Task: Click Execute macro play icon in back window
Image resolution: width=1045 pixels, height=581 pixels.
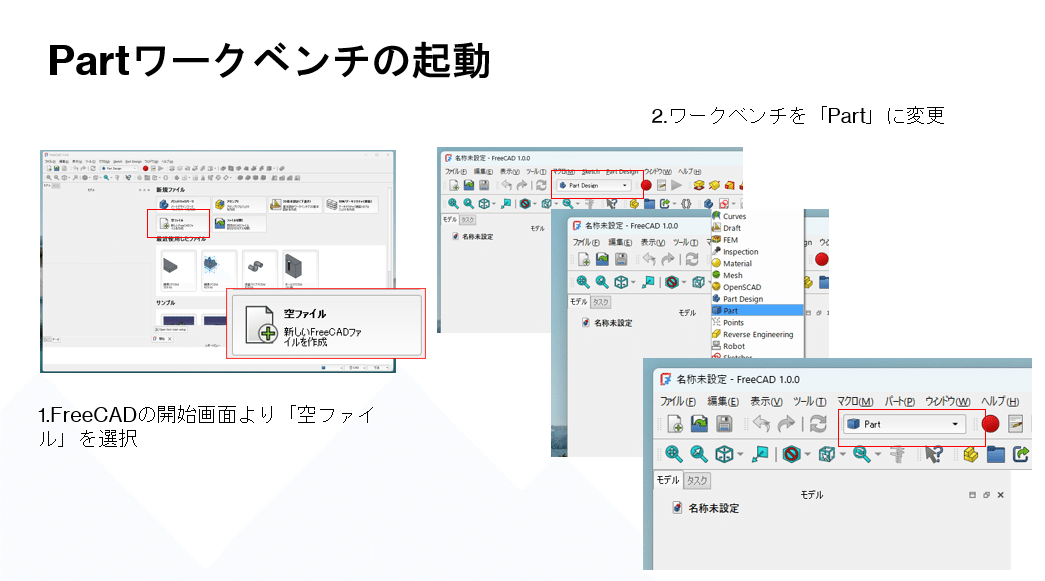Action: pos(676,185)
